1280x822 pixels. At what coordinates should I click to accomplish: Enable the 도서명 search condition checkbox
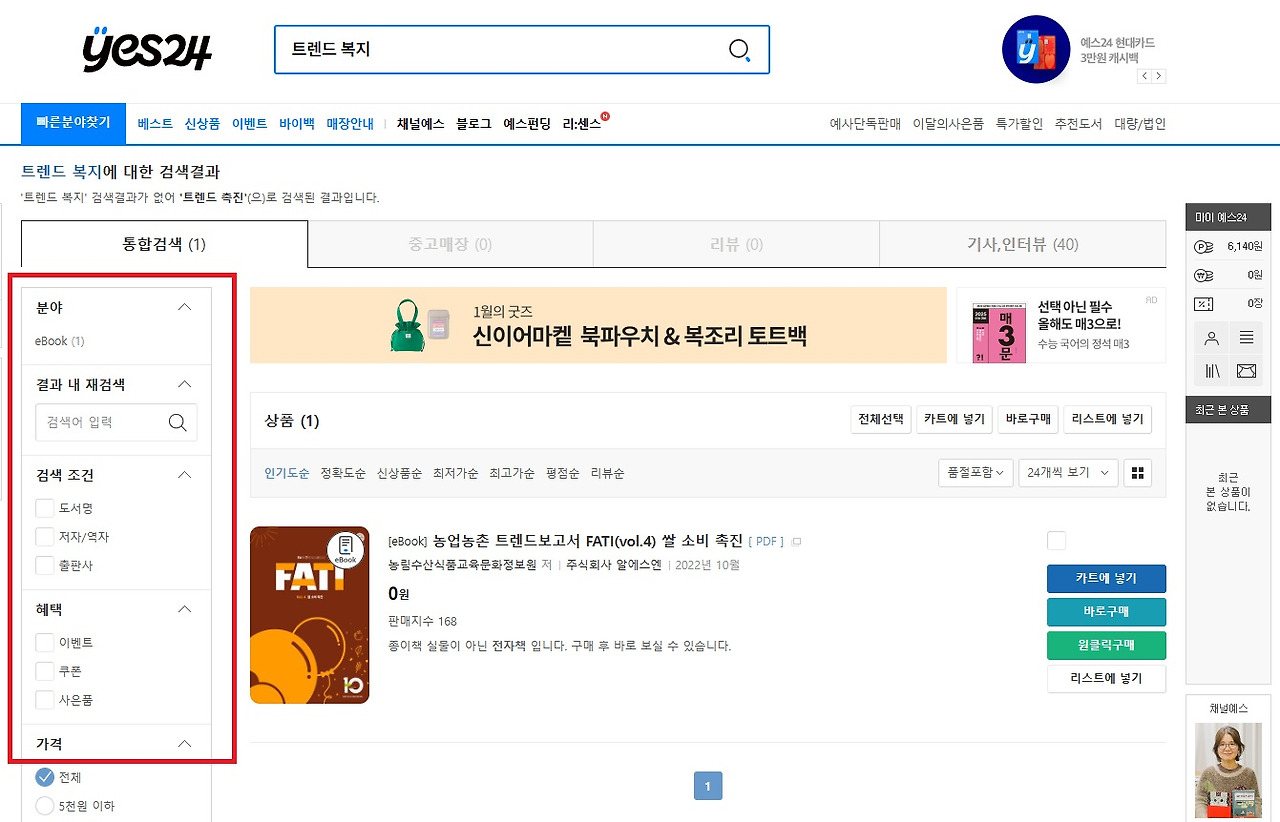coord(44,508)
